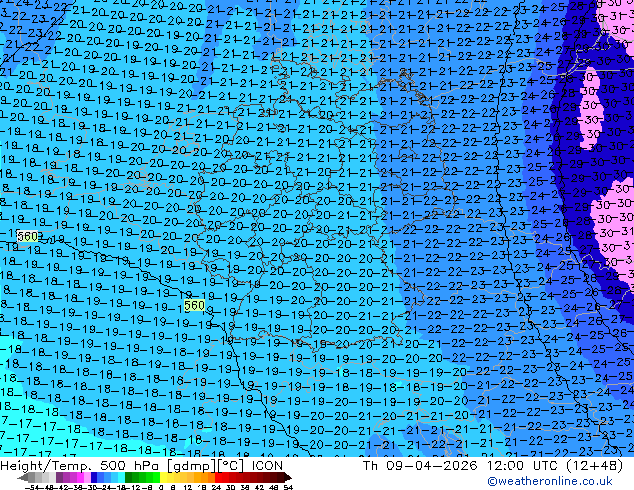The image size is (634, 490).
Task: Open the weatheronline.co.uk copyright link
Action: click(550, 481)
